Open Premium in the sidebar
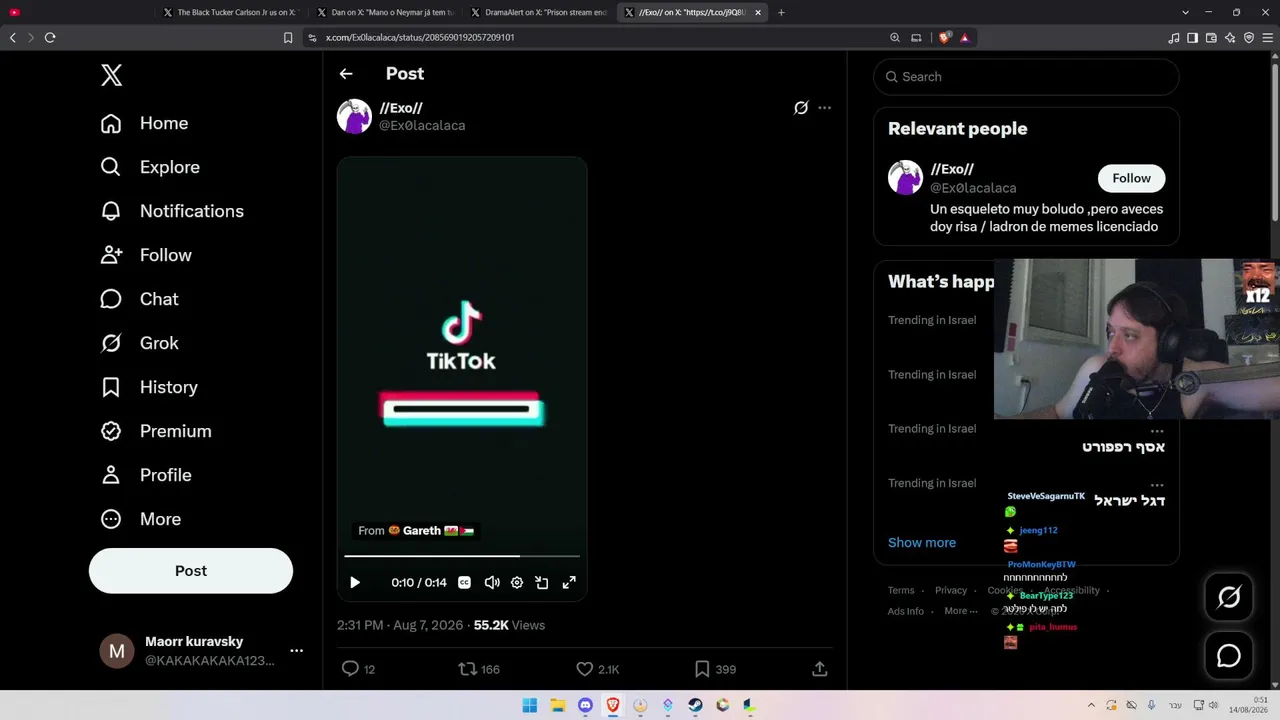Image resolution: width=1280 pixels, height=720 pixels. pyautogui.click(x=156, y=431)
